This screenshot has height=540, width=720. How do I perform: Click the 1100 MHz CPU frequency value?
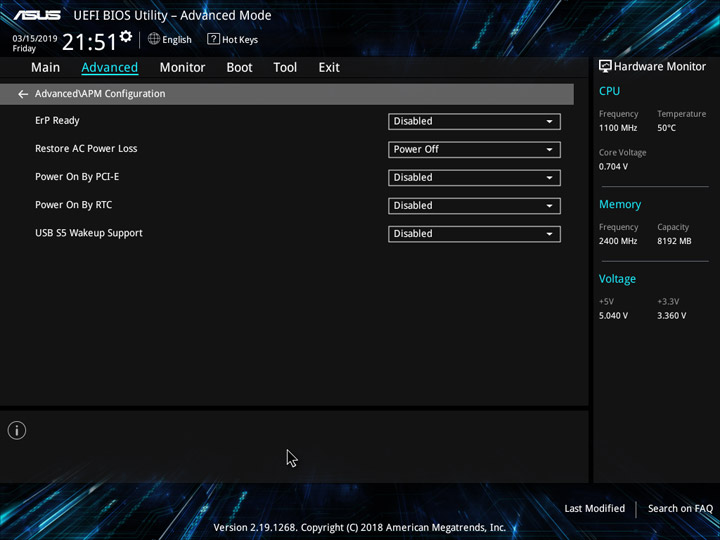pyautogui.click(x=618, y=128)
